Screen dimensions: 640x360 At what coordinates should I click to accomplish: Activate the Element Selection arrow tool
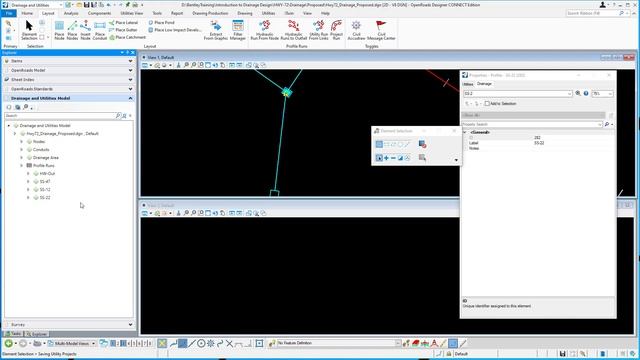tap(29, 30)
